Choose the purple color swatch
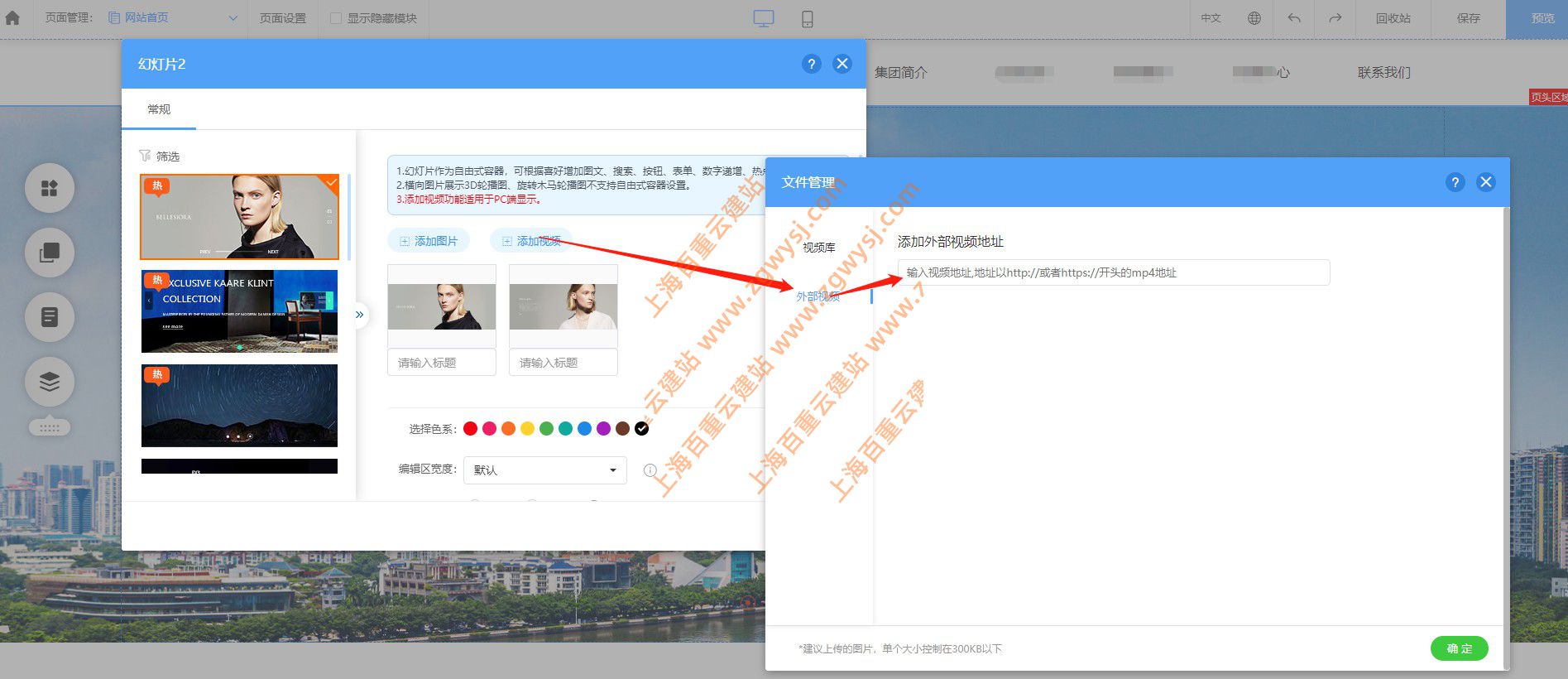This screenshot has height=679, width=1568. pos(603,428)
